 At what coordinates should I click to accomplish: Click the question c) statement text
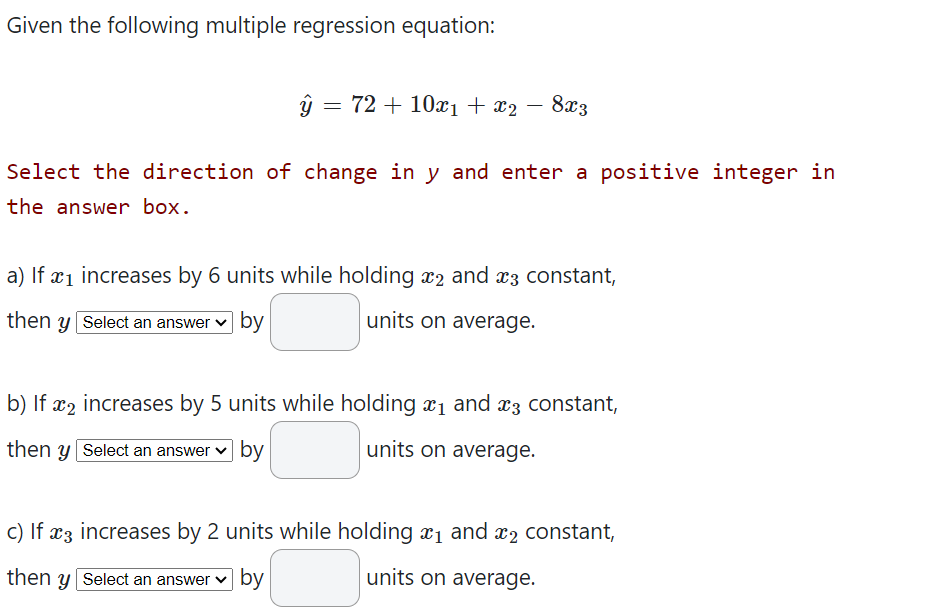click(310, 531)
